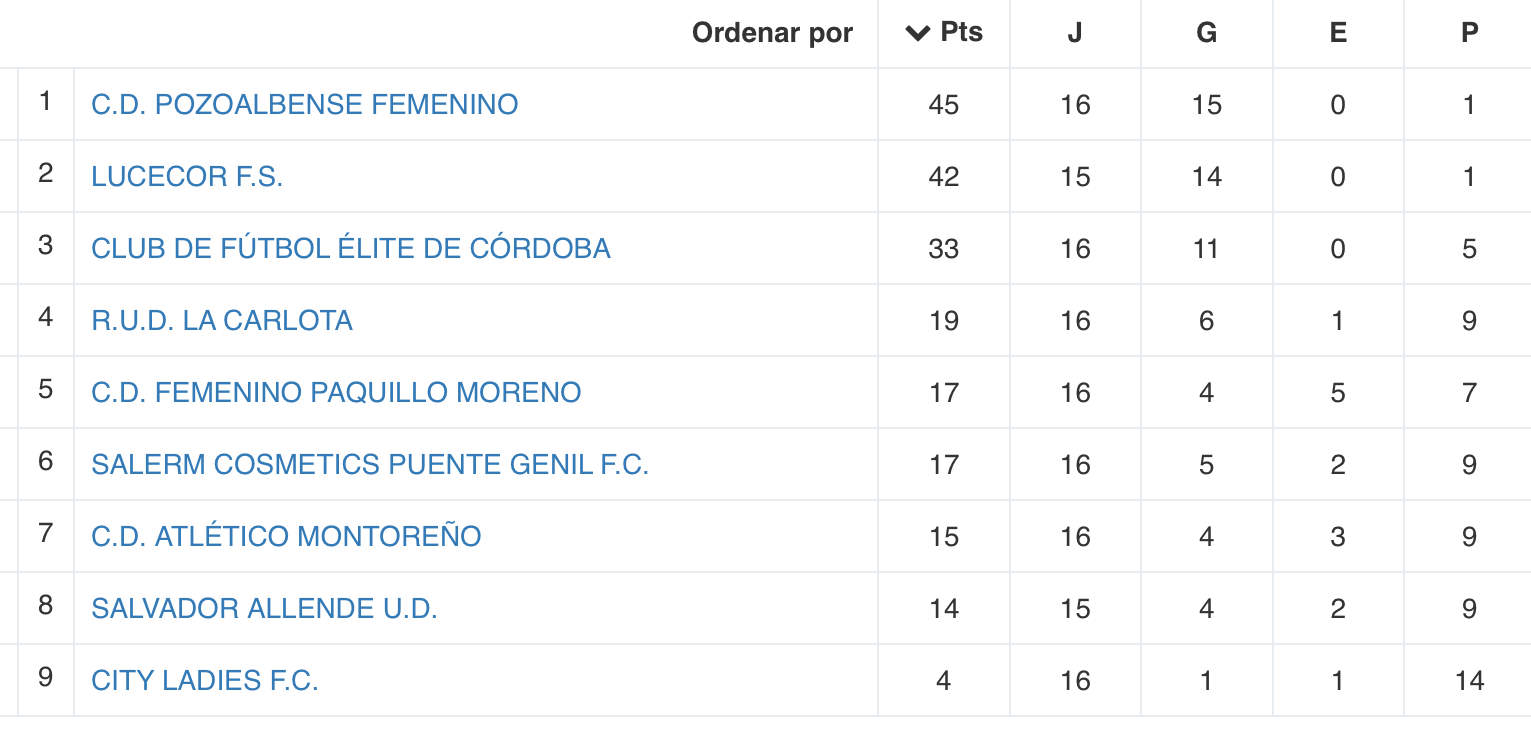The width and height of the screenshot is (1531, 731).
Task: Click position 1 rank cell
Action: pos(45,104)
